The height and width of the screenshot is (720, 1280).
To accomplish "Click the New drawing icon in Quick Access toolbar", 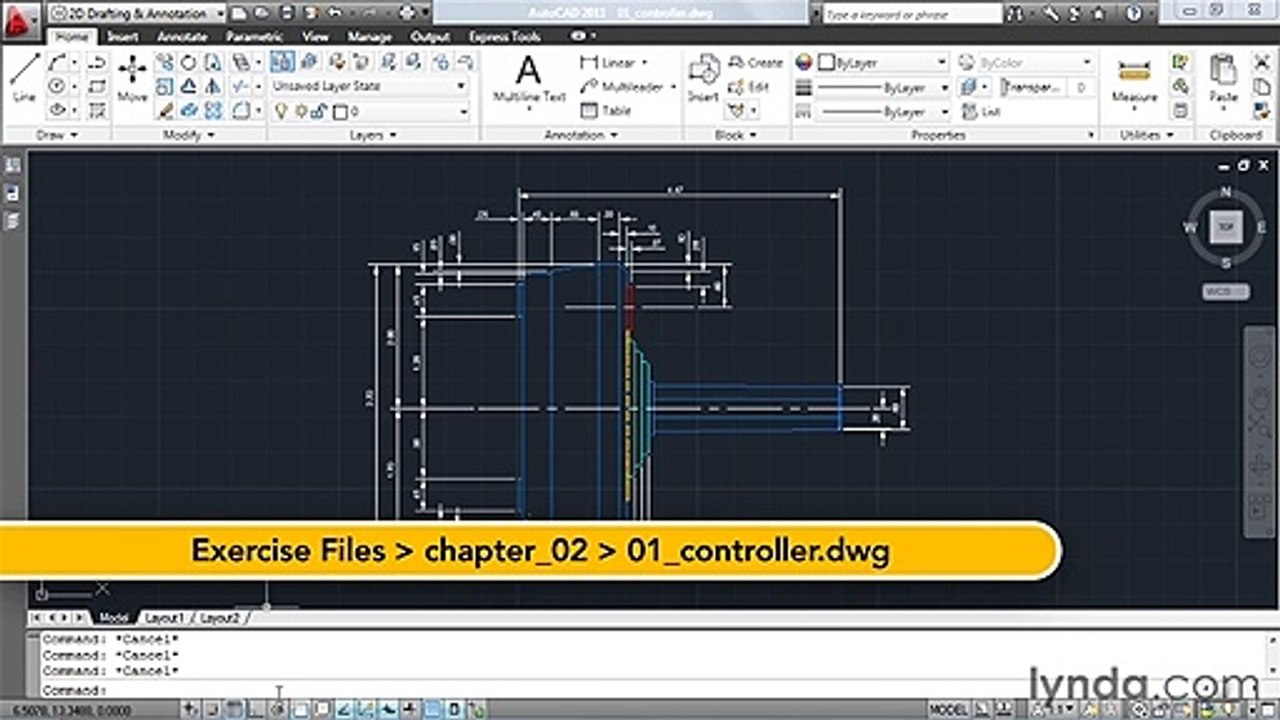I will (240, 13).
